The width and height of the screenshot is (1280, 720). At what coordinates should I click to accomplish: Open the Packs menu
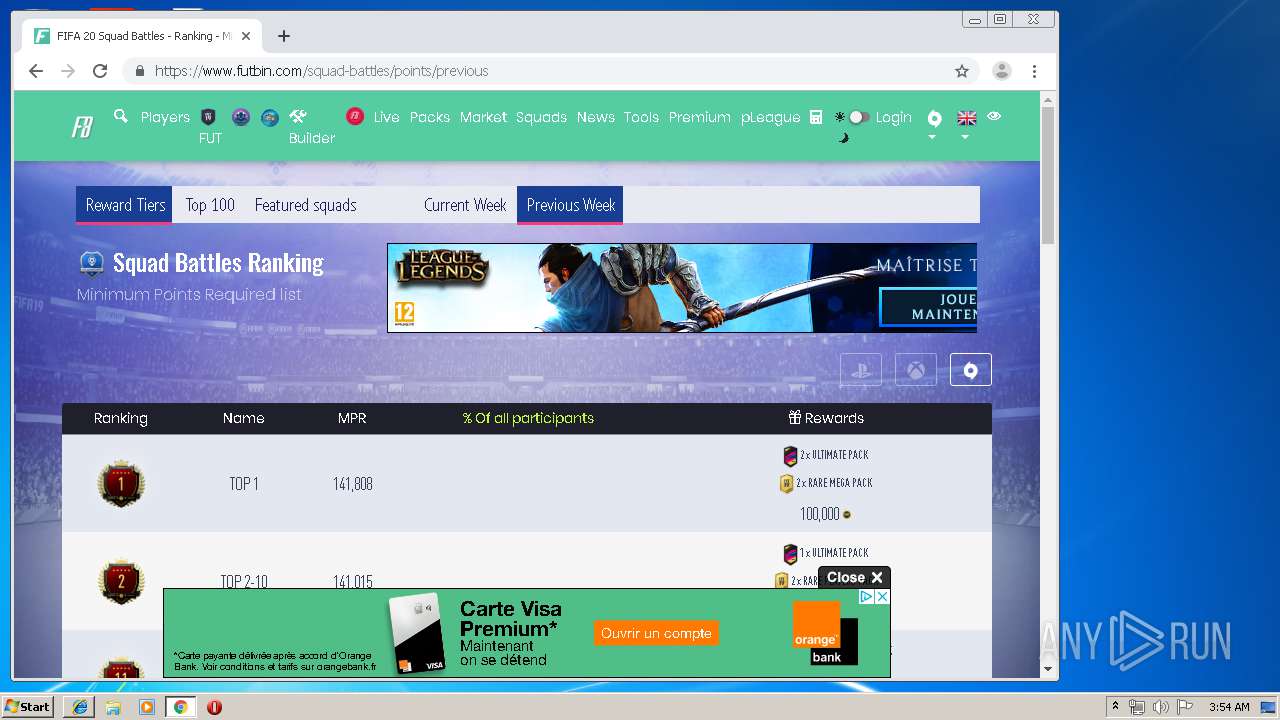[430, 117]
